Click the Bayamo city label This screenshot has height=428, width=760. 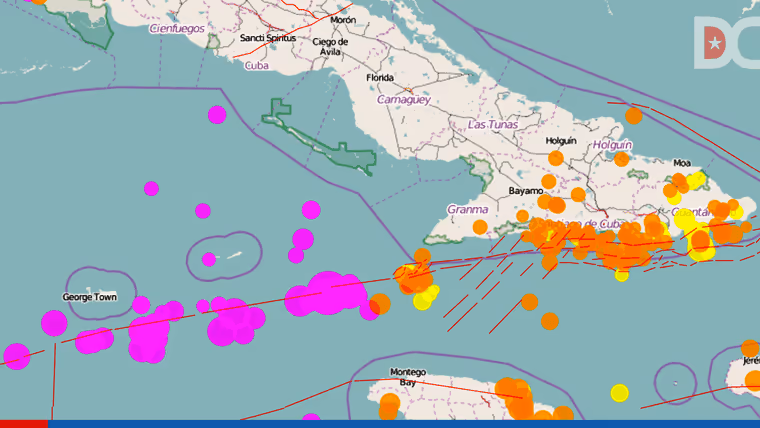(x=525, y=191)
